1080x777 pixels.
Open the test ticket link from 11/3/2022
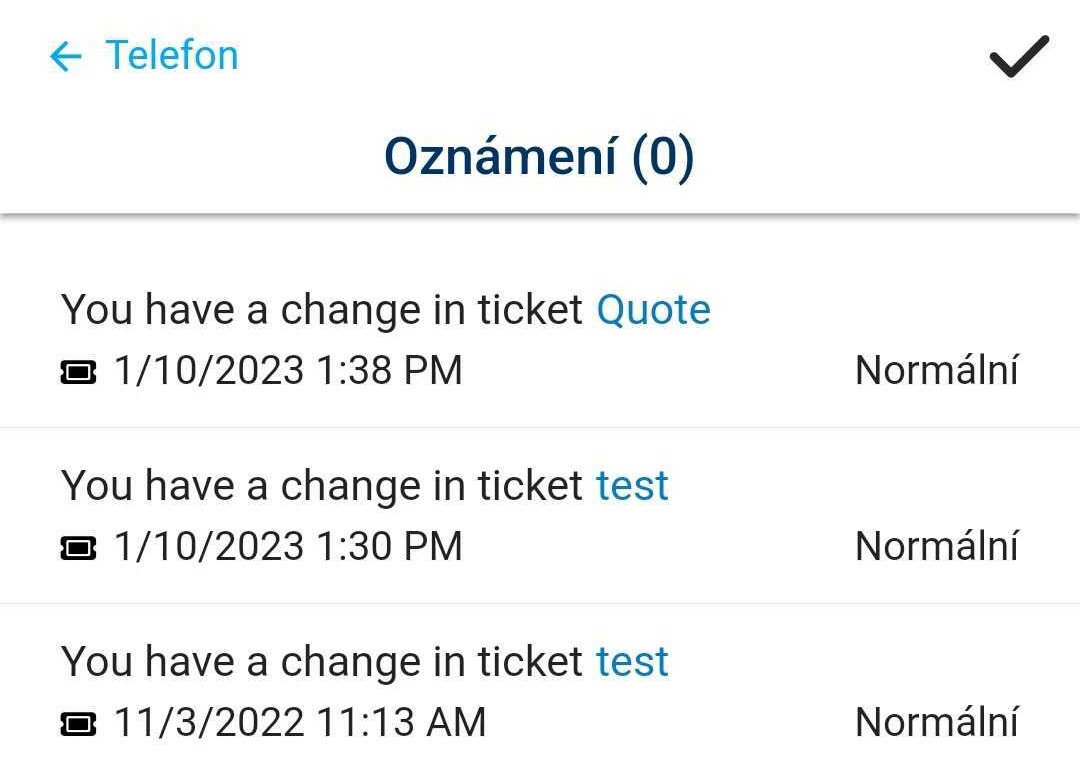click(x=632, y=662)
